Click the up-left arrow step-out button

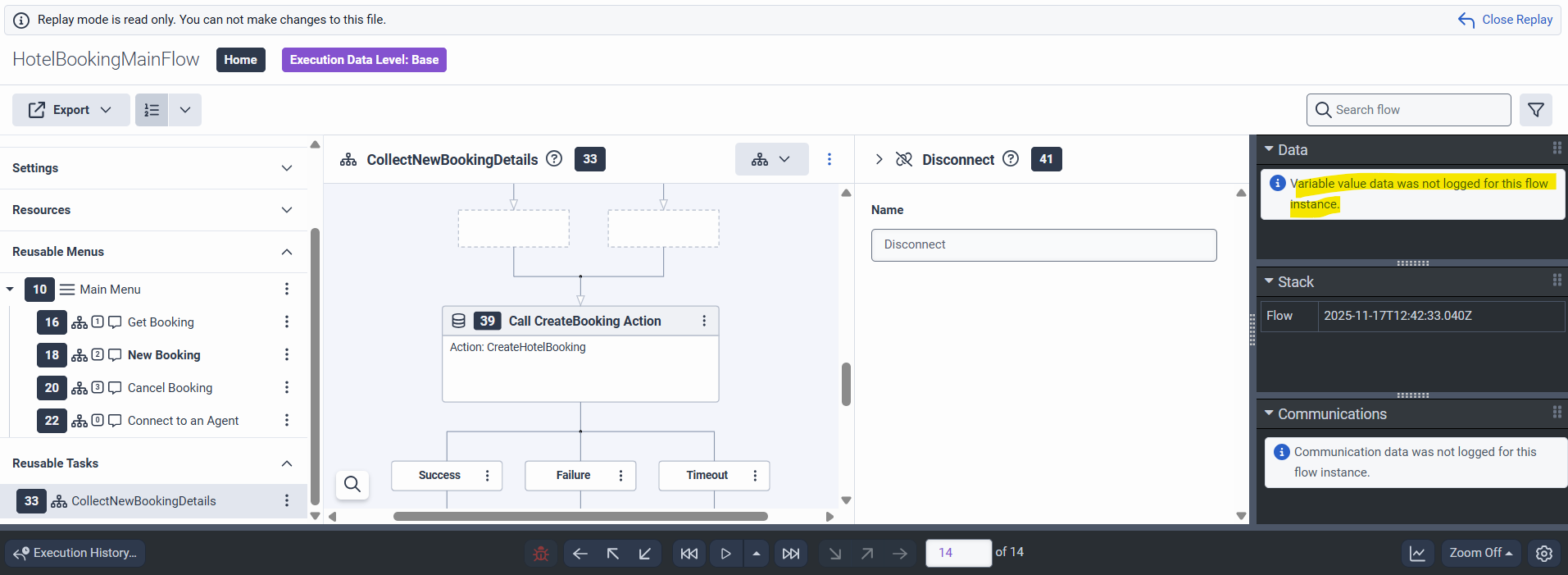click(612, 554)
